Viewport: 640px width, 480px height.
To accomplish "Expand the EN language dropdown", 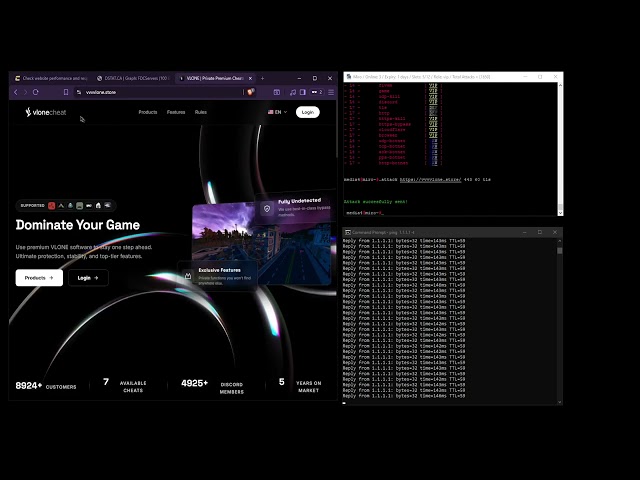I will 278,112.
